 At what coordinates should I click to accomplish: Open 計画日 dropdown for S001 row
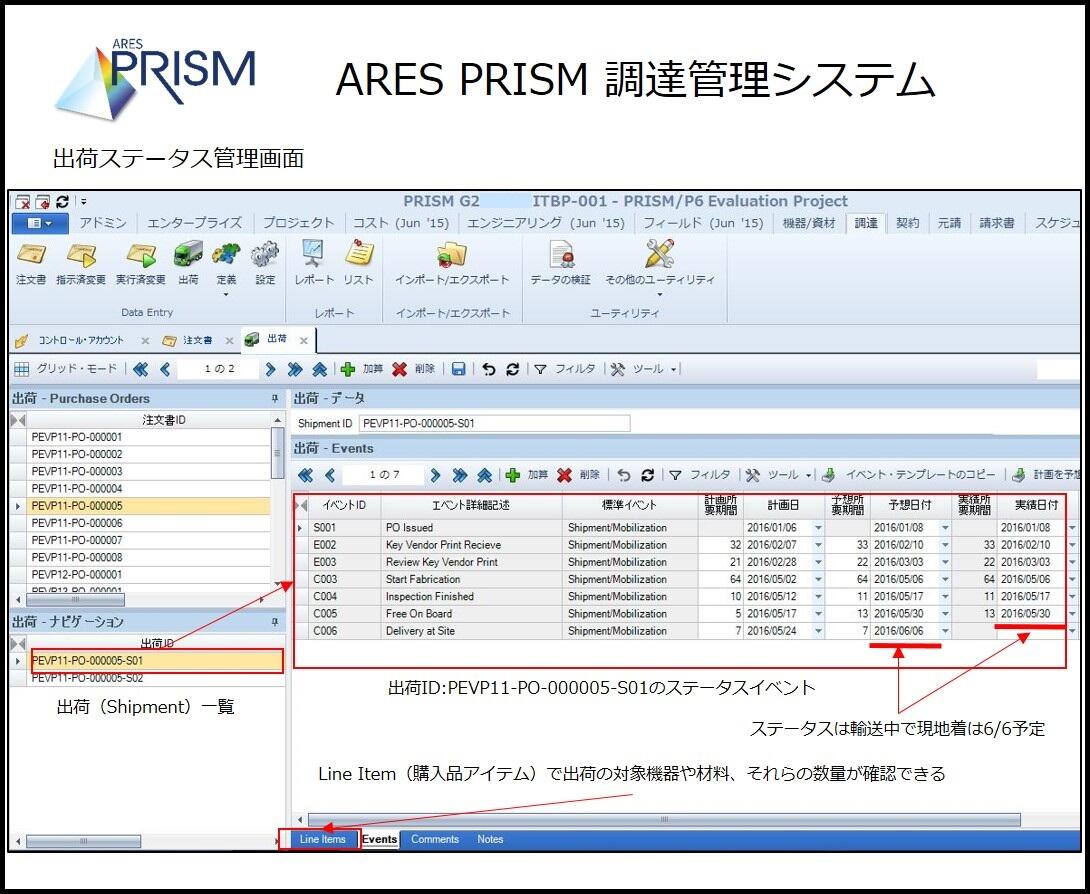coord(818,528)
